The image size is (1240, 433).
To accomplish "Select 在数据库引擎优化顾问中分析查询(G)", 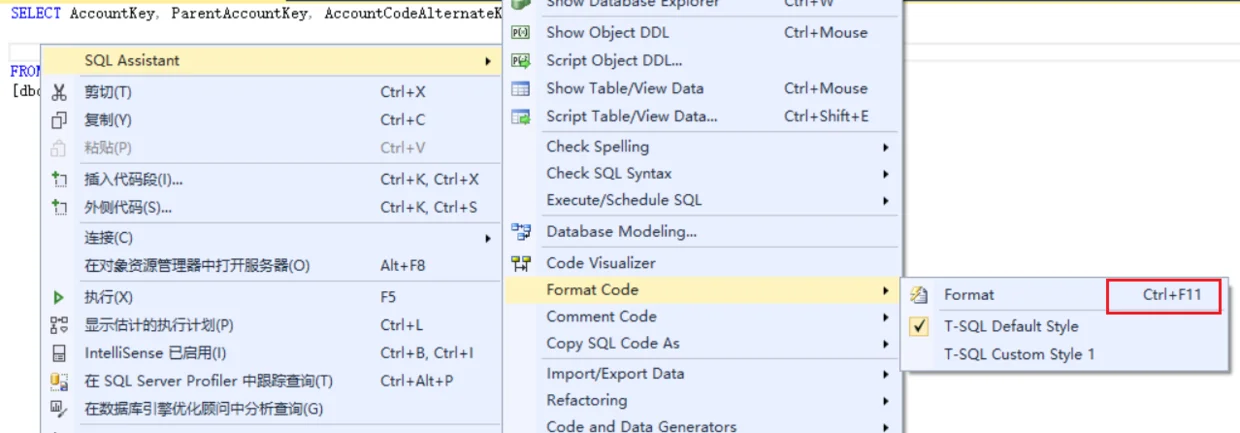I will click(x=271, y=409).
